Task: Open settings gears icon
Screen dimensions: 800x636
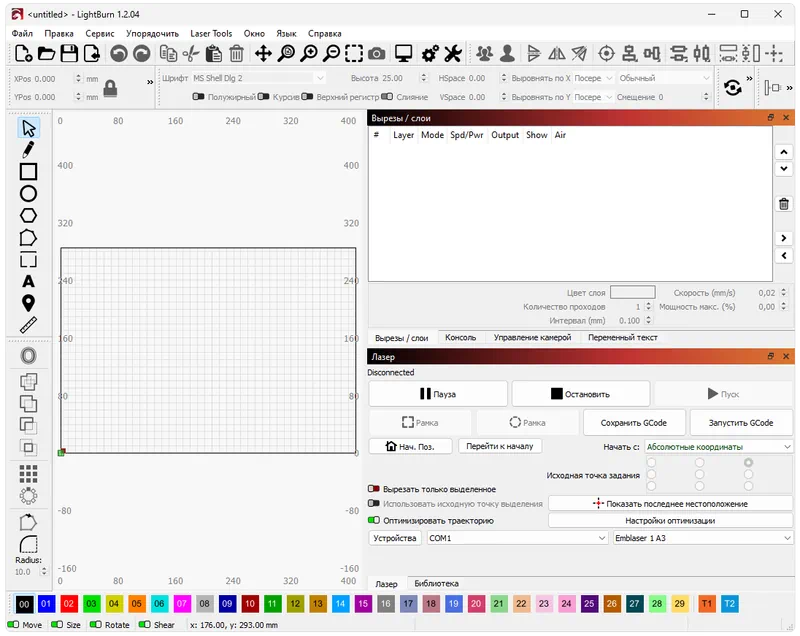Action: [x=430, y=53]
